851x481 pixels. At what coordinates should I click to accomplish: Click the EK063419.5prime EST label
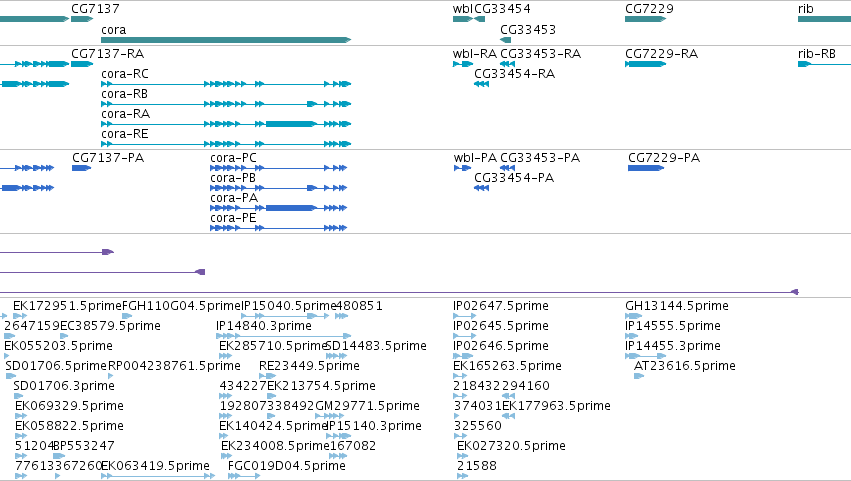click(x=155, y=466)
